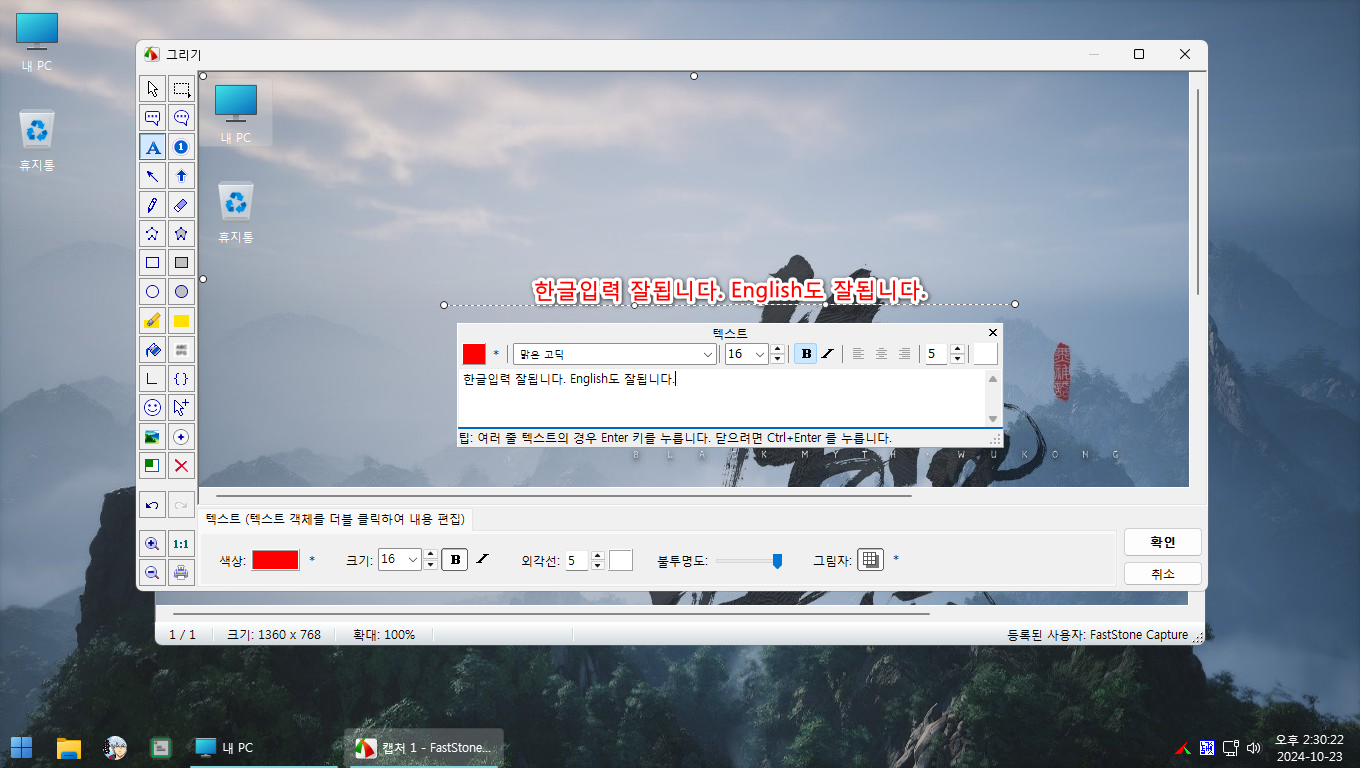Viewport: 1360px width, 768px height.
Task: Close the 텍스트 popup with X
Action: (993, 332)
